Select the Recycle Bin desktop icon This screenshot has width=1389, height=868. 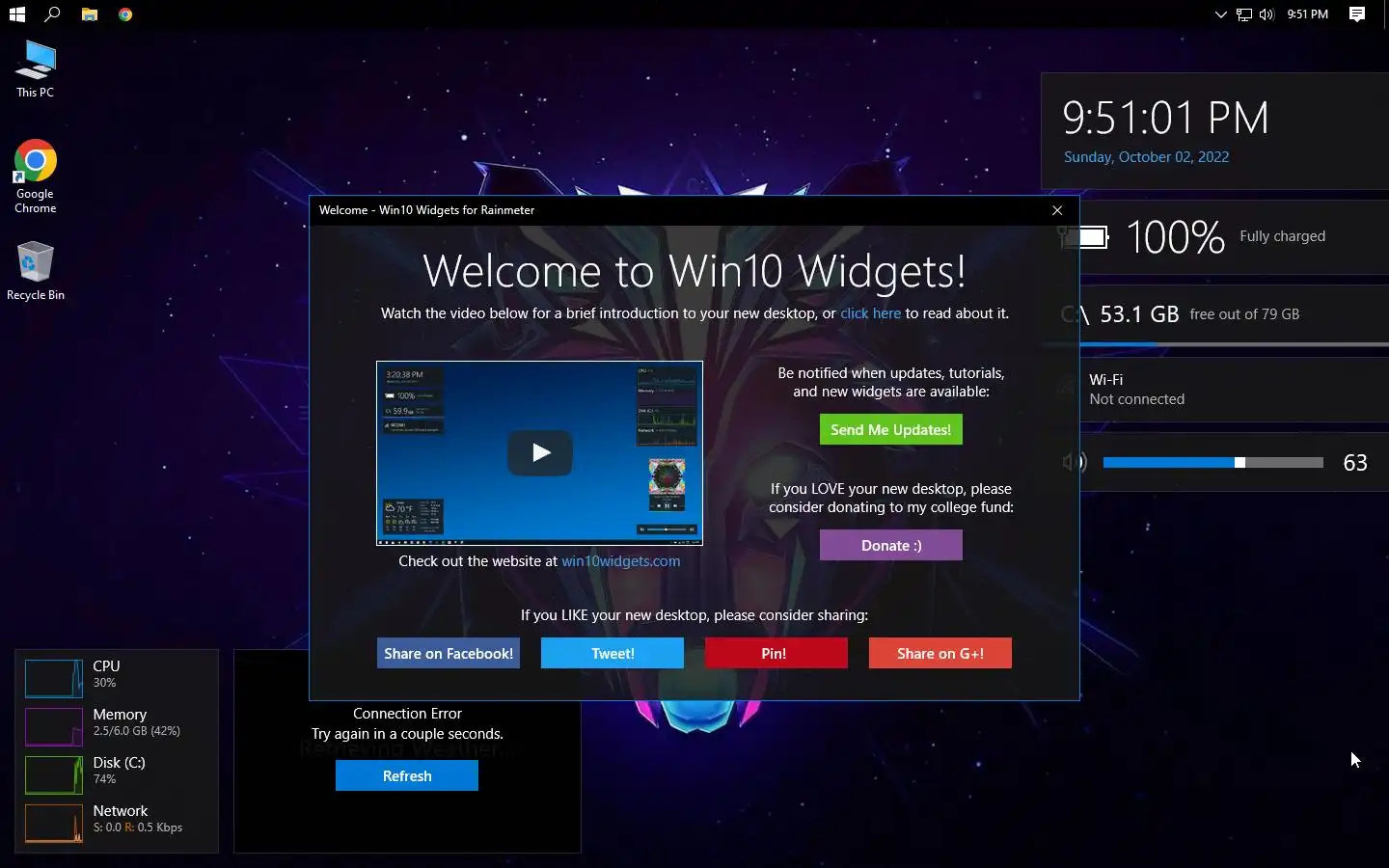[36, 271]
